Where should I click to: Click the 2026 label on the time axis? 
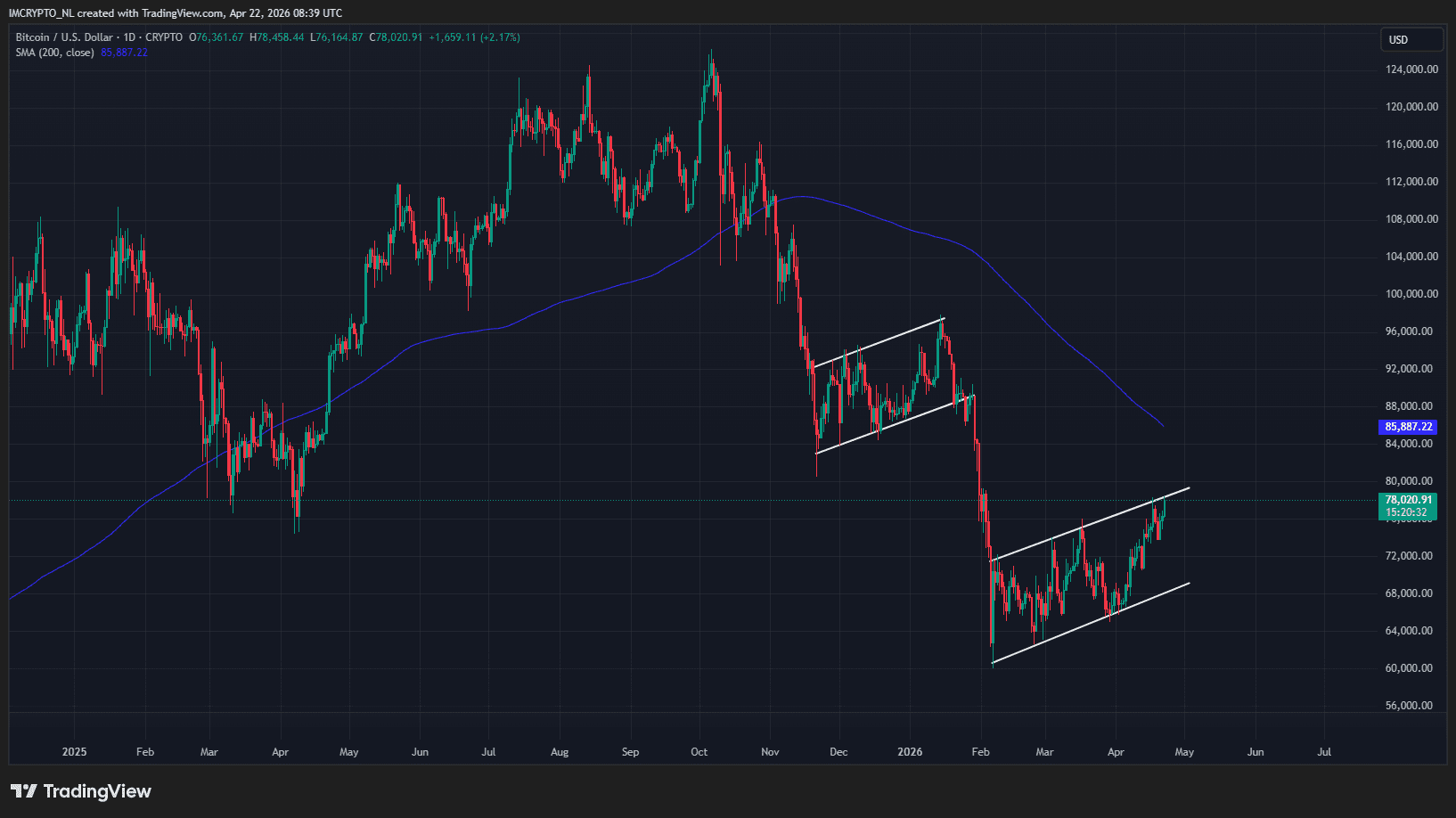910,752
